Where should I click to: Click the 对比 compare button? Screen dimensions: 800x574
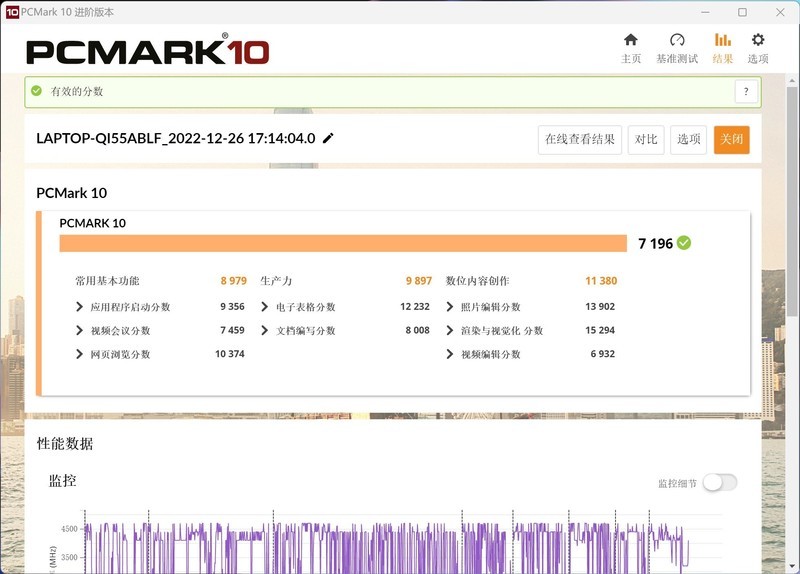646,139
